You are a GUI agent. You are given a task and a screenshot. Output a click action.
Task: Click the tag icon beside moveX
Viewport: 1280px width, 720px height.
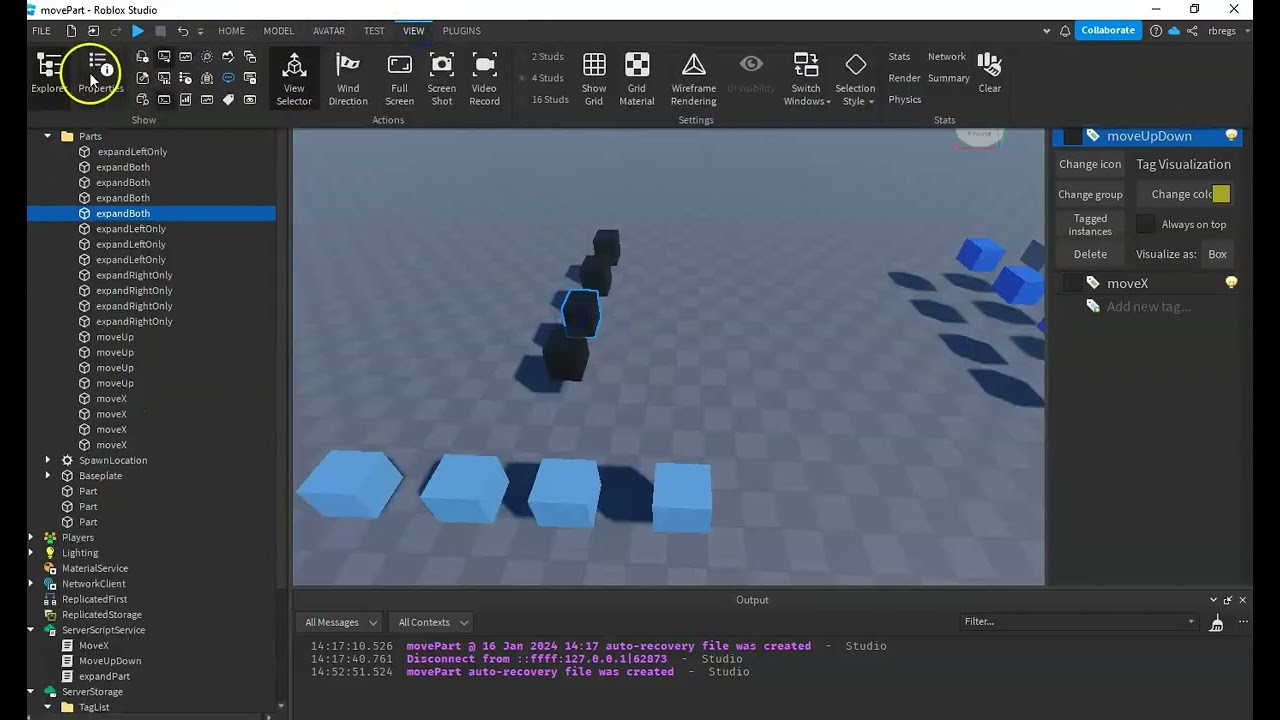click(1093, 283)
